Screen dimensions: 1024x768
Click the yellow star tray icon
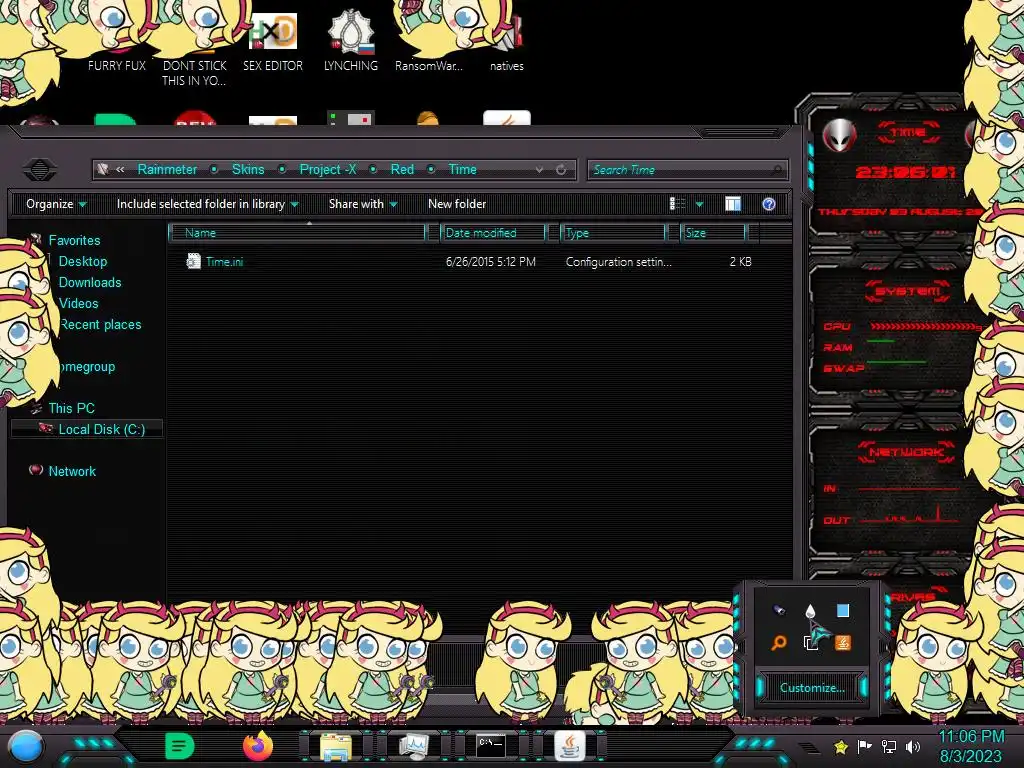[x=841, y=746]
